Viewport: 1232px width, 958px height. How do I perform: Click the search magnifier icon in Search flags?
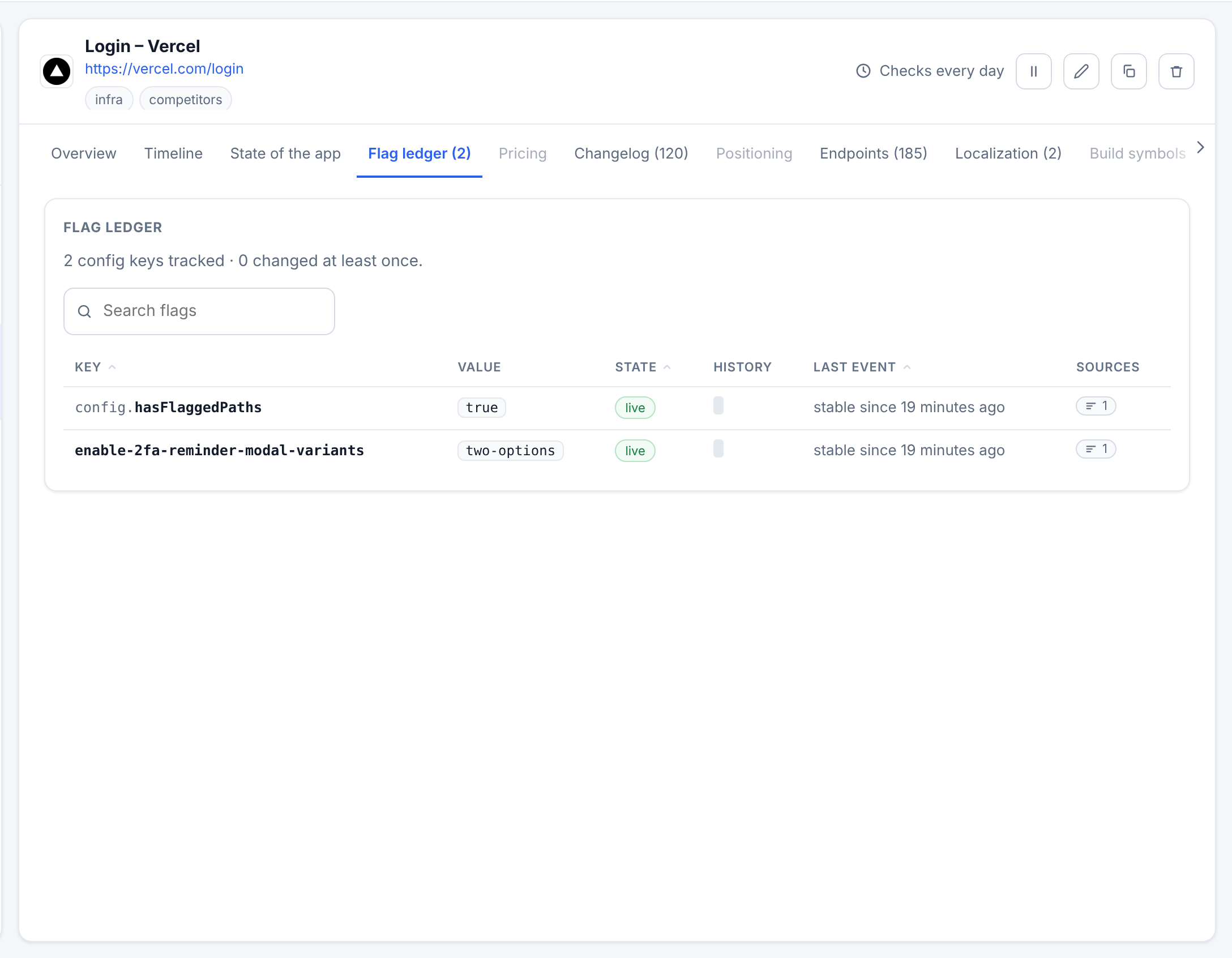point(84,311)
